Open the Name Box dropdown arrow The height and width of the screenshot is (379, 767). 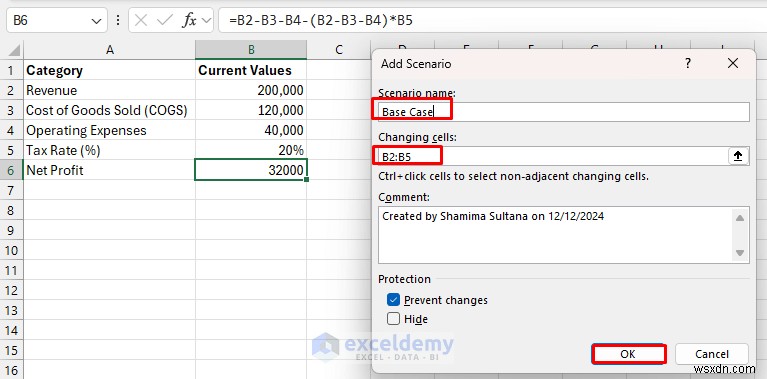[95, 21]
